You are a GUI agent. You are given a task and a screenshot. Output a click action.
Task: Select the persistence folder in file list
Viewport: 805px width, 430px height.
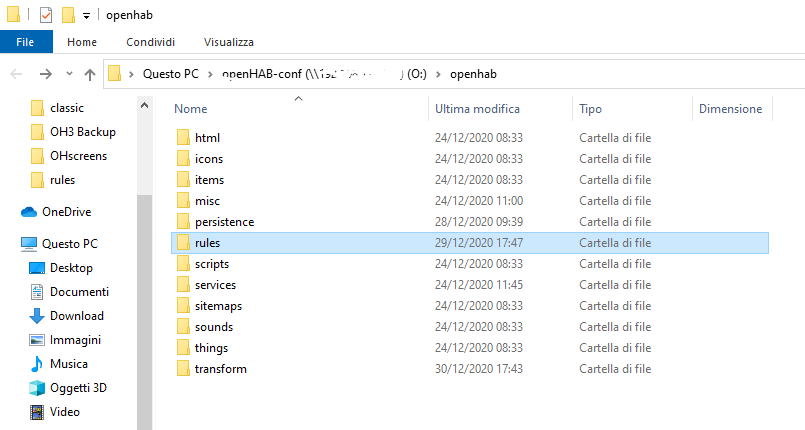coord(224,222)
